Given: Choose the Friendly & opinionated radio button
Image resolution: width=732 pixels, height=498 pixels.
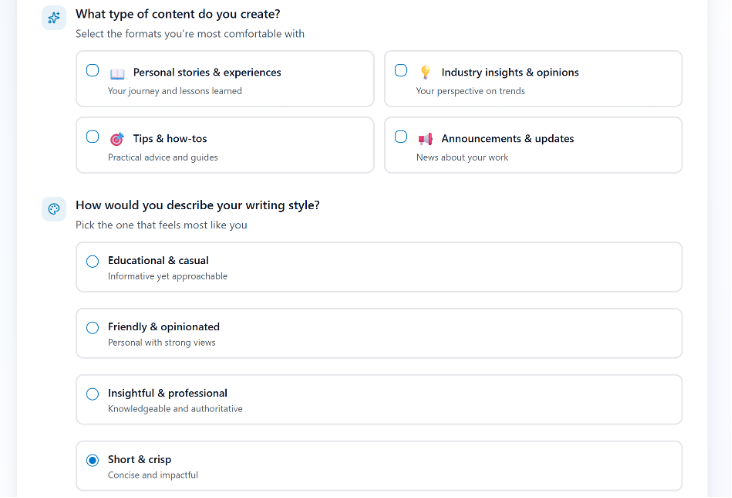Looking at the screenshot, I should coord(93,327).
